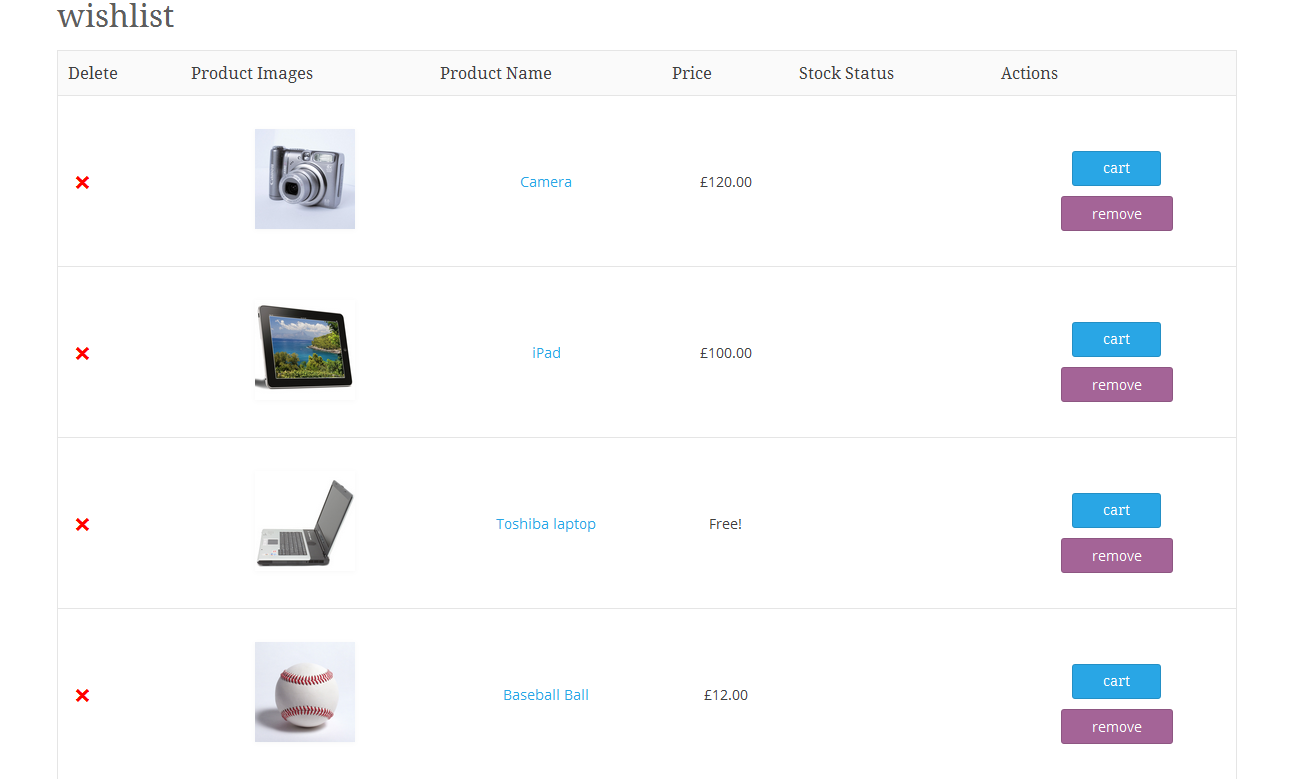Open the Camera product link
The width and height of the screenshot is (1292, 779).
[x=546, y=182]
